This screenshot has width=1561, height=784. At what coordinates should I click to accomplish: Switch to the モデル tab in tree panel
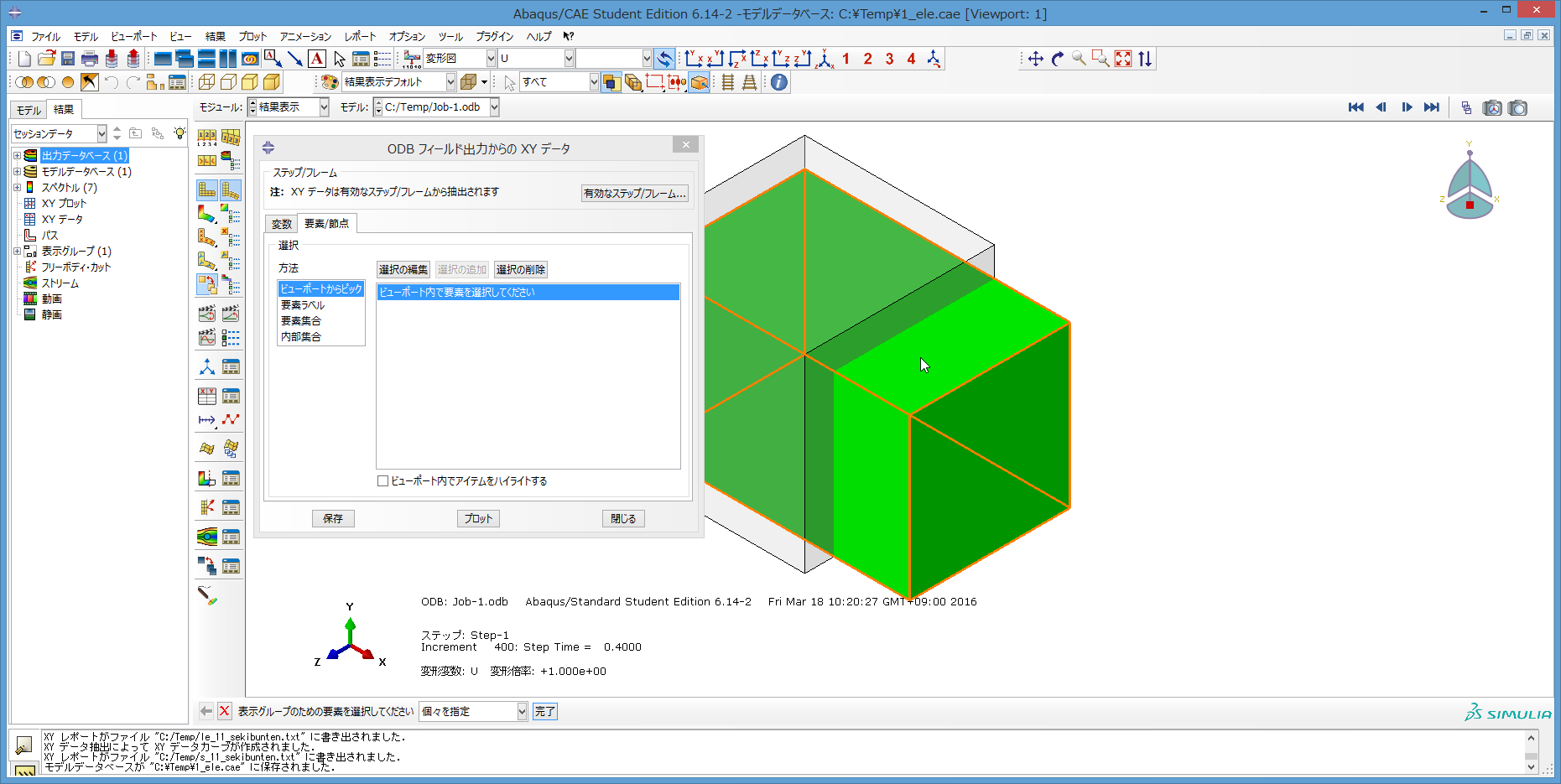tap(29, 110)
